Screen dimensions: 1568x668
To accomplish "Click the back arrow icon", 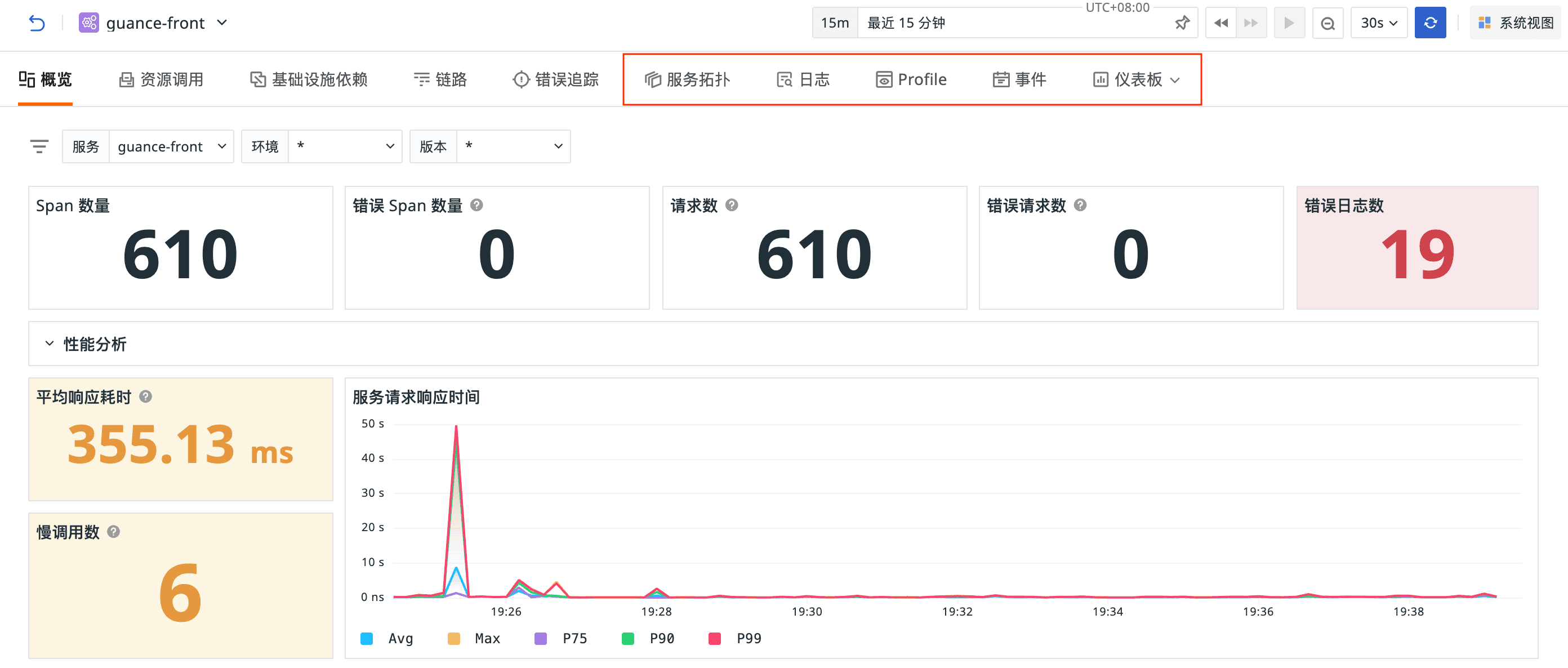I will pos(37,23).
